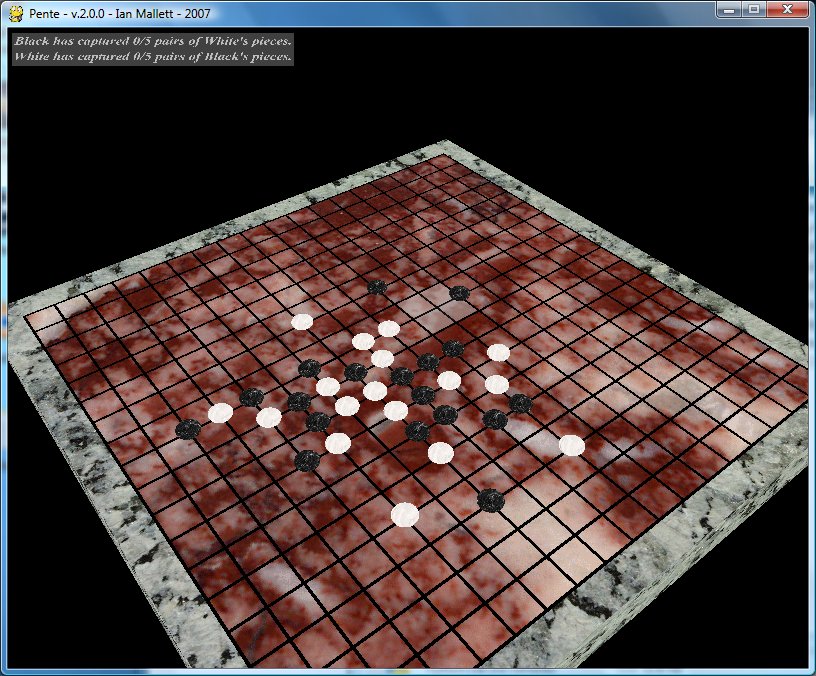
Task: Click the farthest-back white stone on the left
Action: 302,321
